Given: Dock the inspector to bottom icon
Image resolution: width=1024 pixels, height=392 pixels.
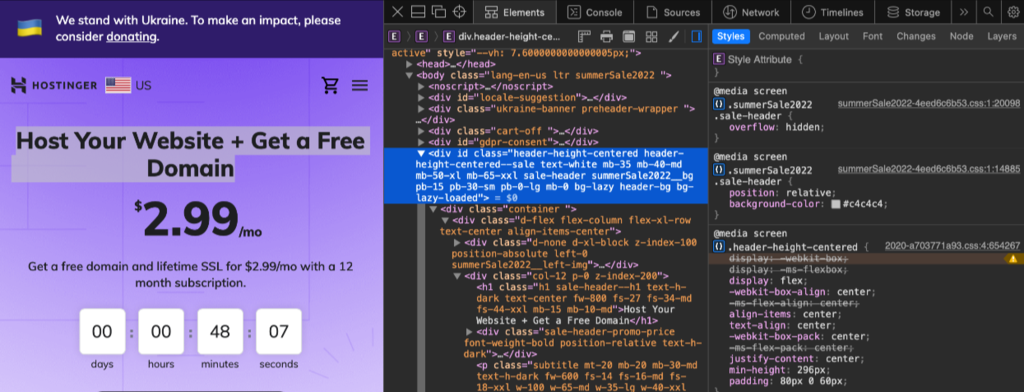Looking at the screenshot, I should pyautogui.click(x=419, y=12).
